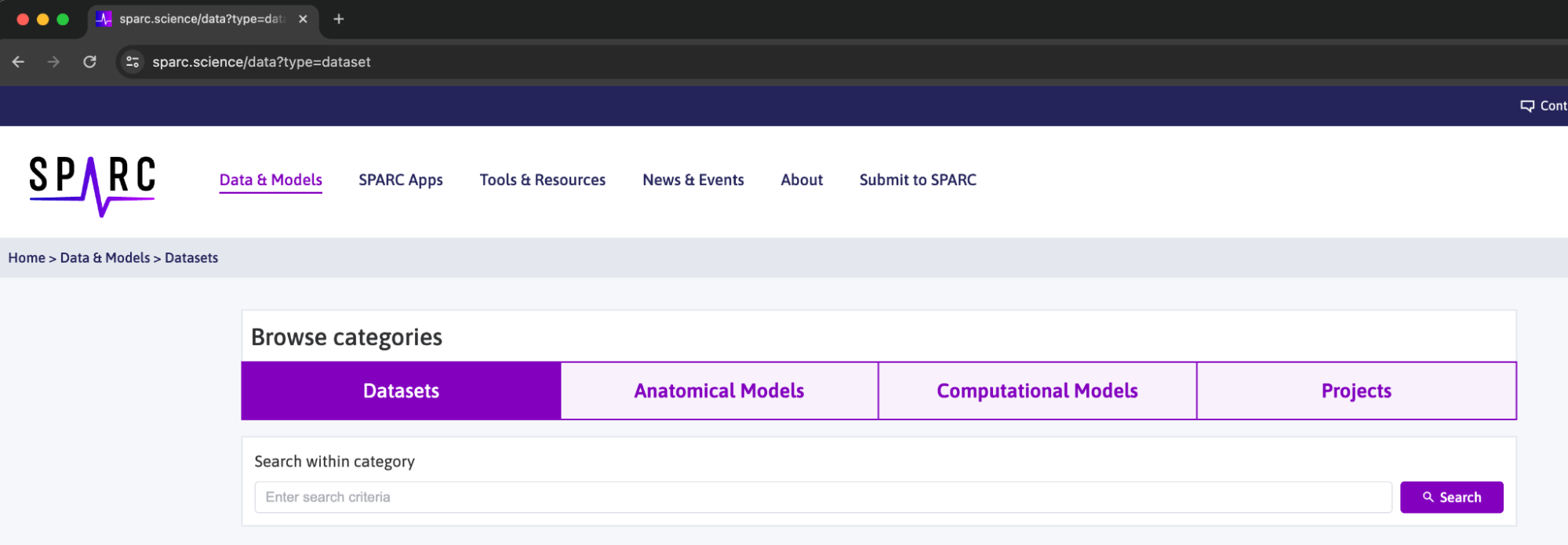Select the Datasets category tab

pyautogui.click(x=401, y=391)
